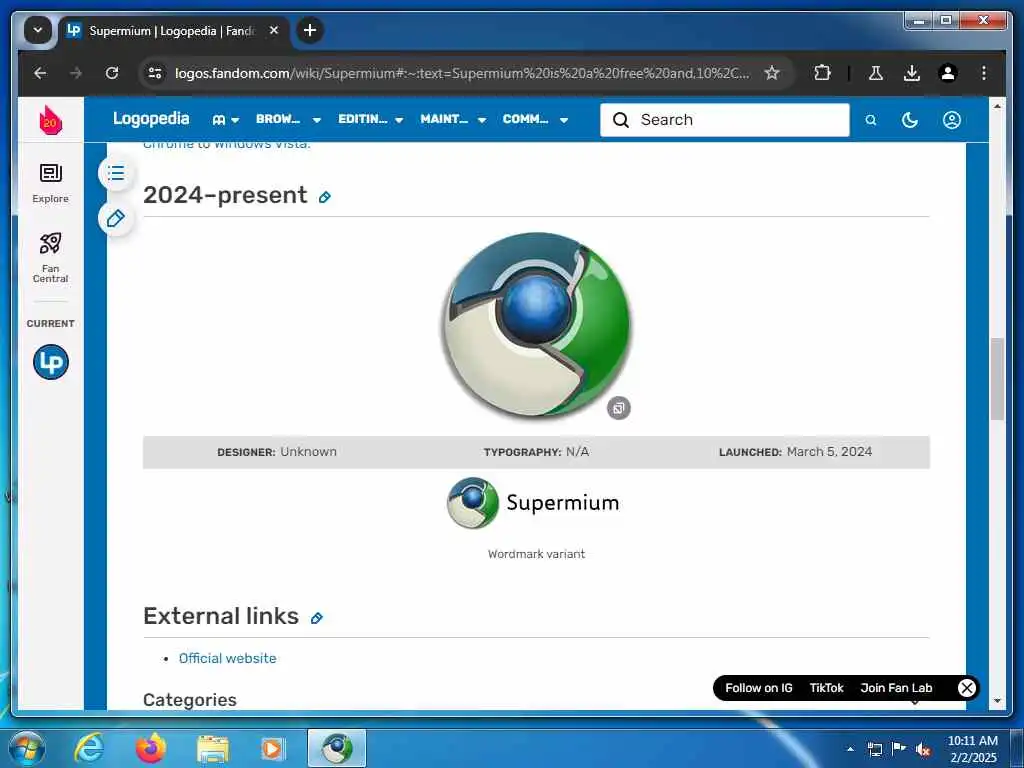Open browser downloads
Image resolution: width=1024 pixels, height=768 pixels.
pyautogui.click(x=912, y=73)
